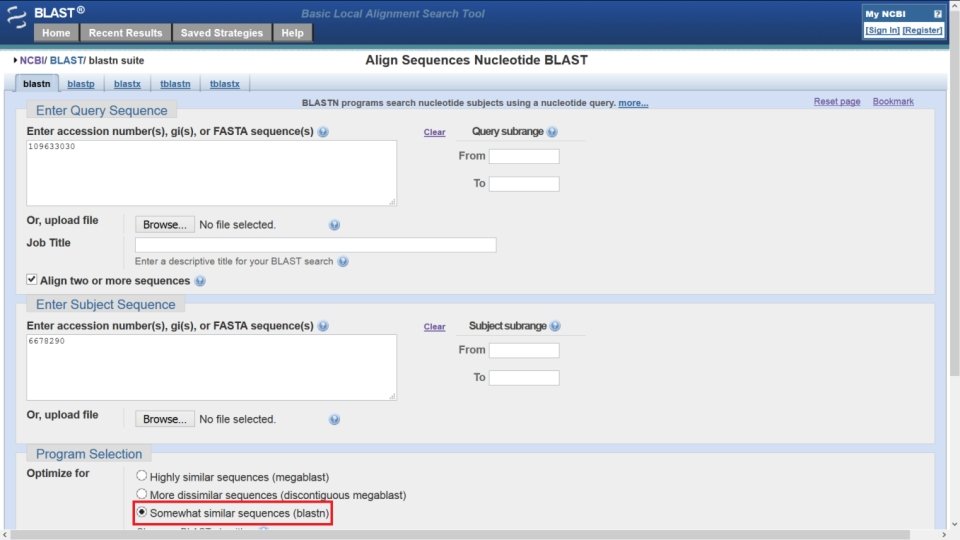Uncheck Align two or more sequences
The height and width of the screenshot is (540, 960).
31,279
